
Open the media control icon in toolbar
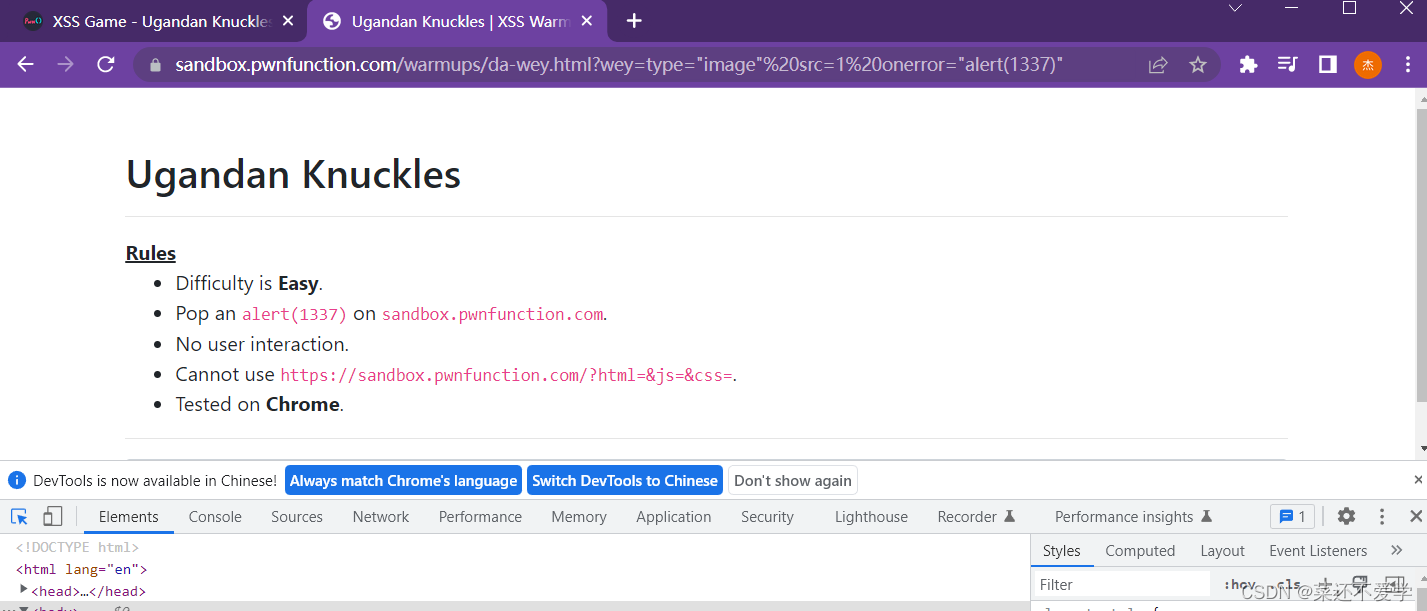1288,65
